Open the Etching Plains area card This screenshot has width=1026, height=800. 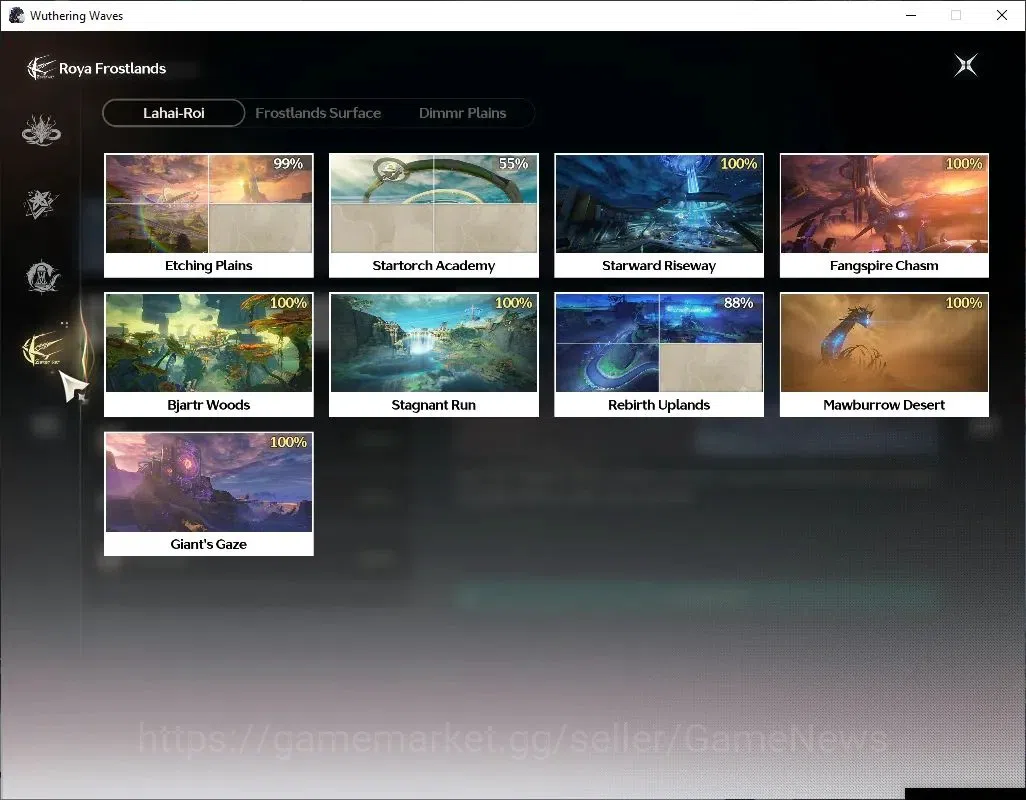[209, 215]
